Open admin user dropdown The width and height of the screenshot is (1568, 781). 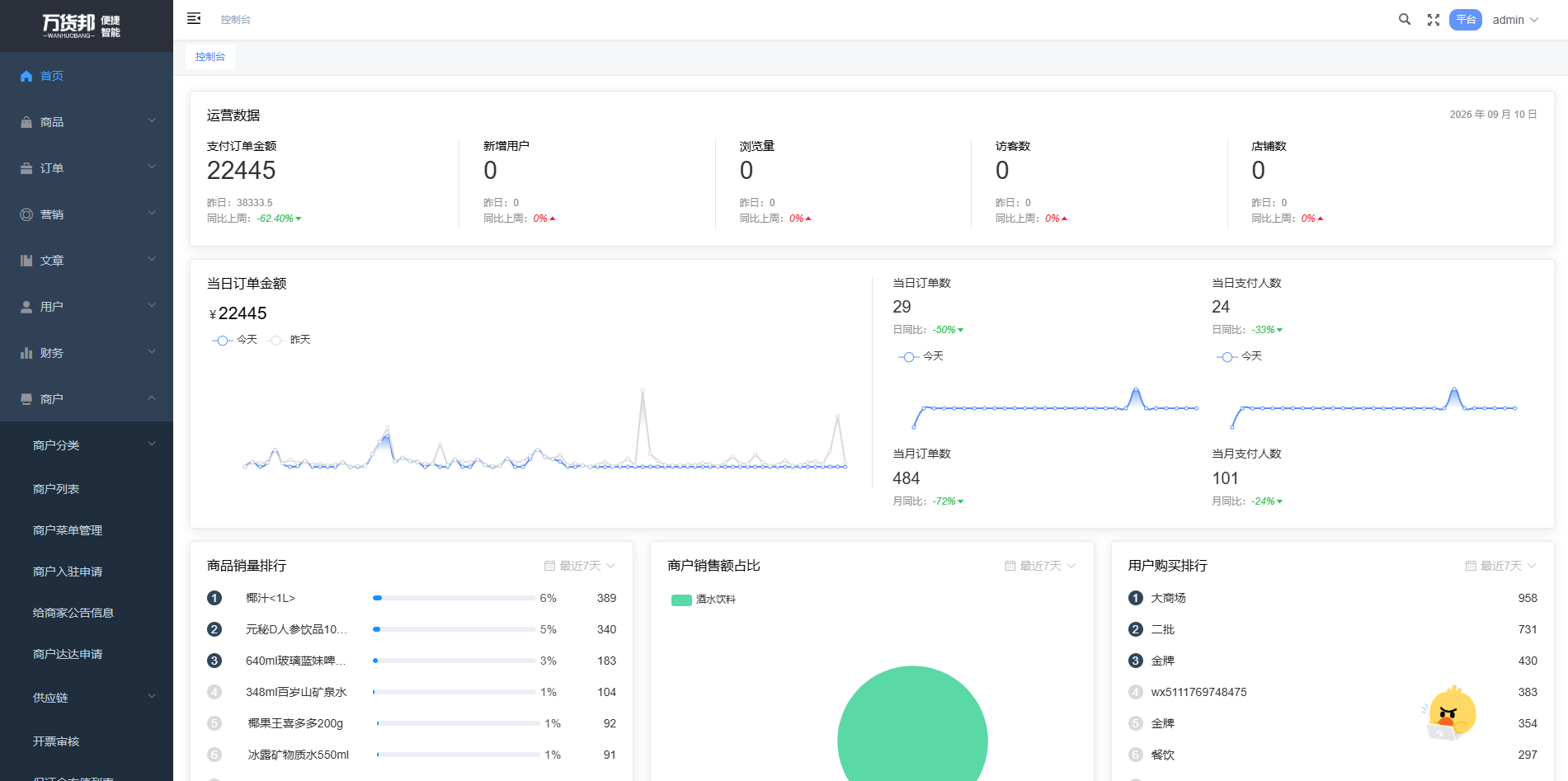tap(1515, 20)
